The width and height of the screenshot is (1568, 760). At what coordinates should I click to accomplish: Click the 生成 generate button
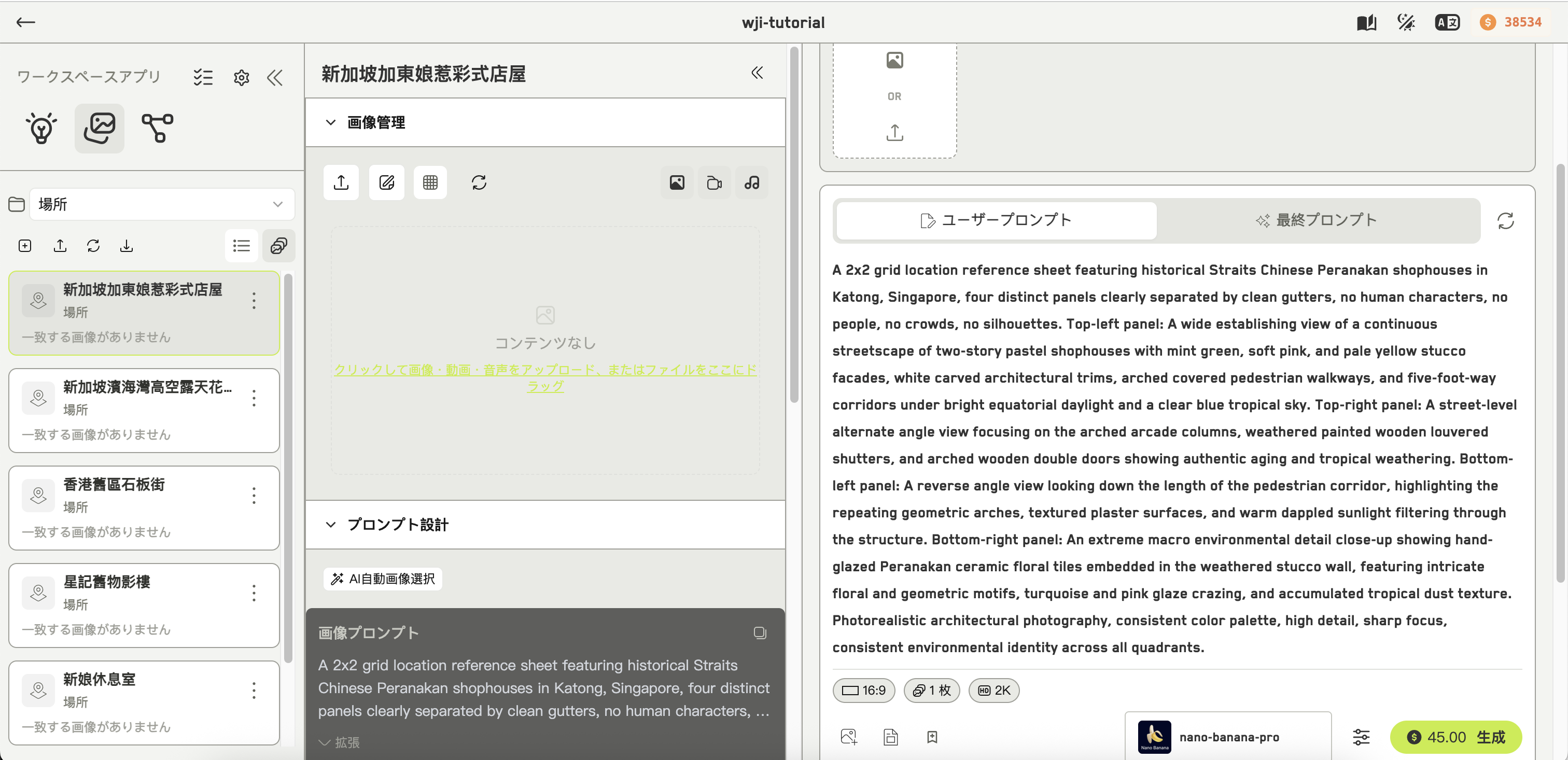(1457, 738)
